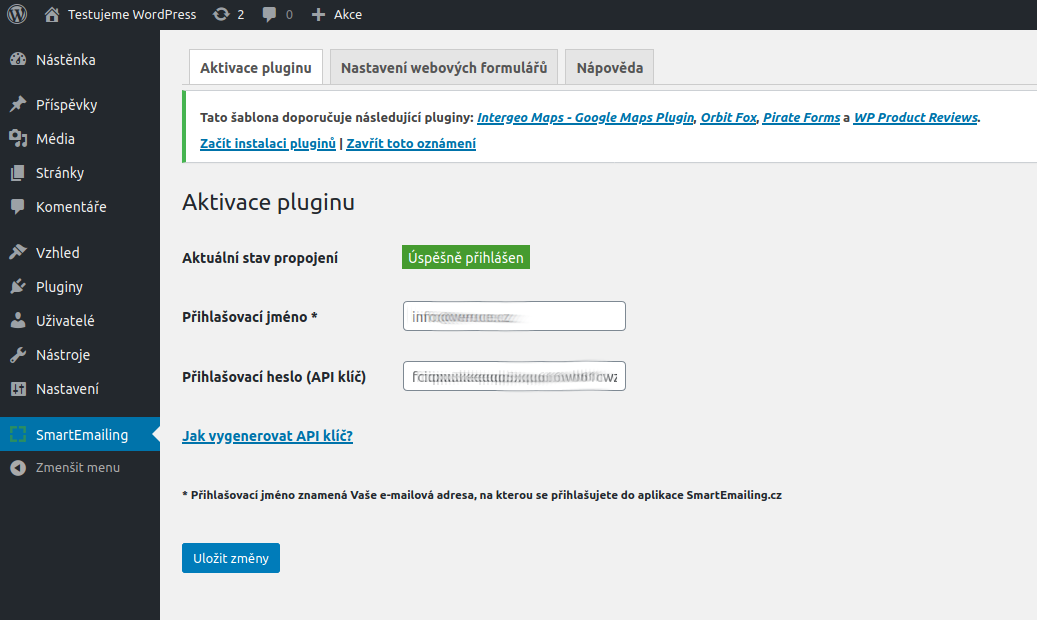Switch to Nastavení webových formulářů tab

(x=444, y=67)
